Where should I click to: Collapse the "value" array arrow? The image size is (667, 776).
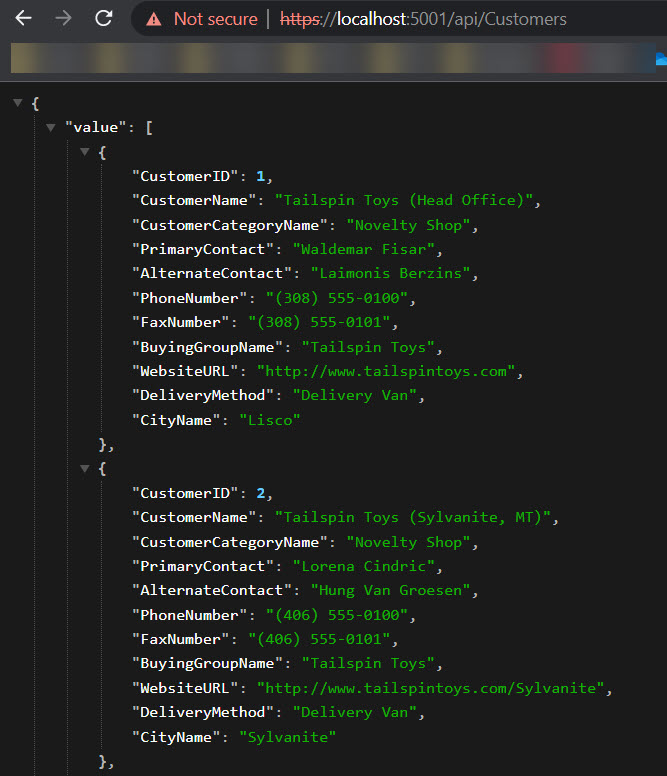point(50,128)
